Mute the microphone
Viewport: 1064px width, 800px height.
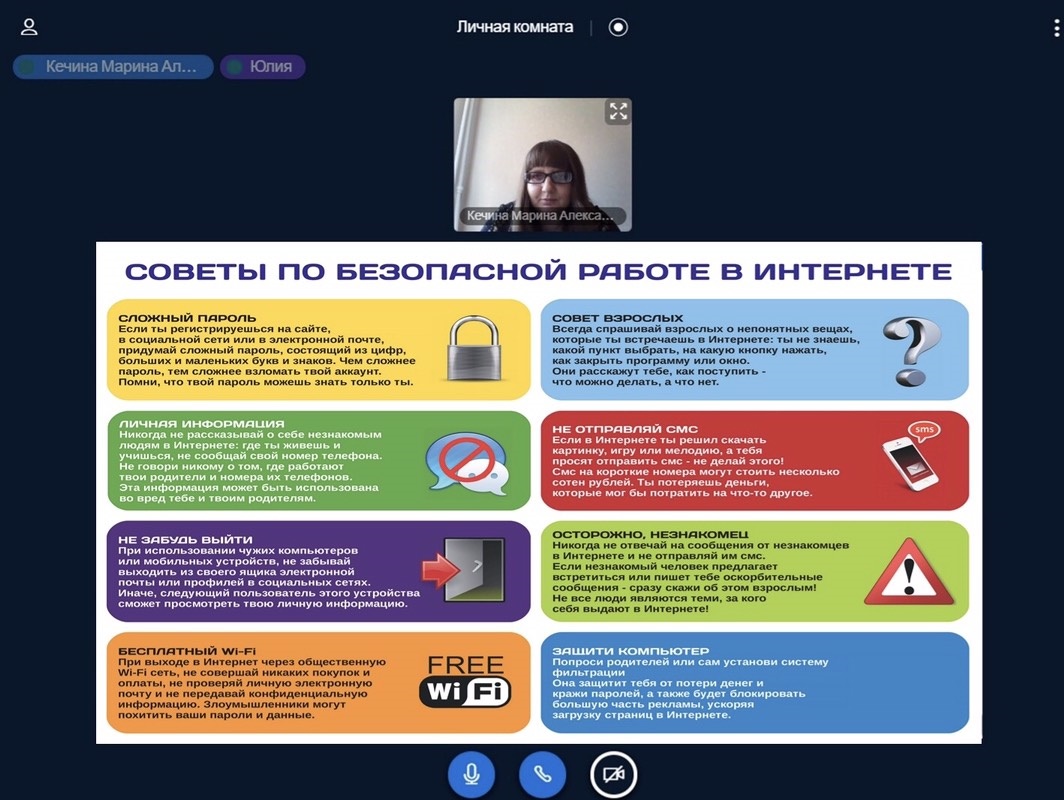pyautogui.click(x=471, y=774)
